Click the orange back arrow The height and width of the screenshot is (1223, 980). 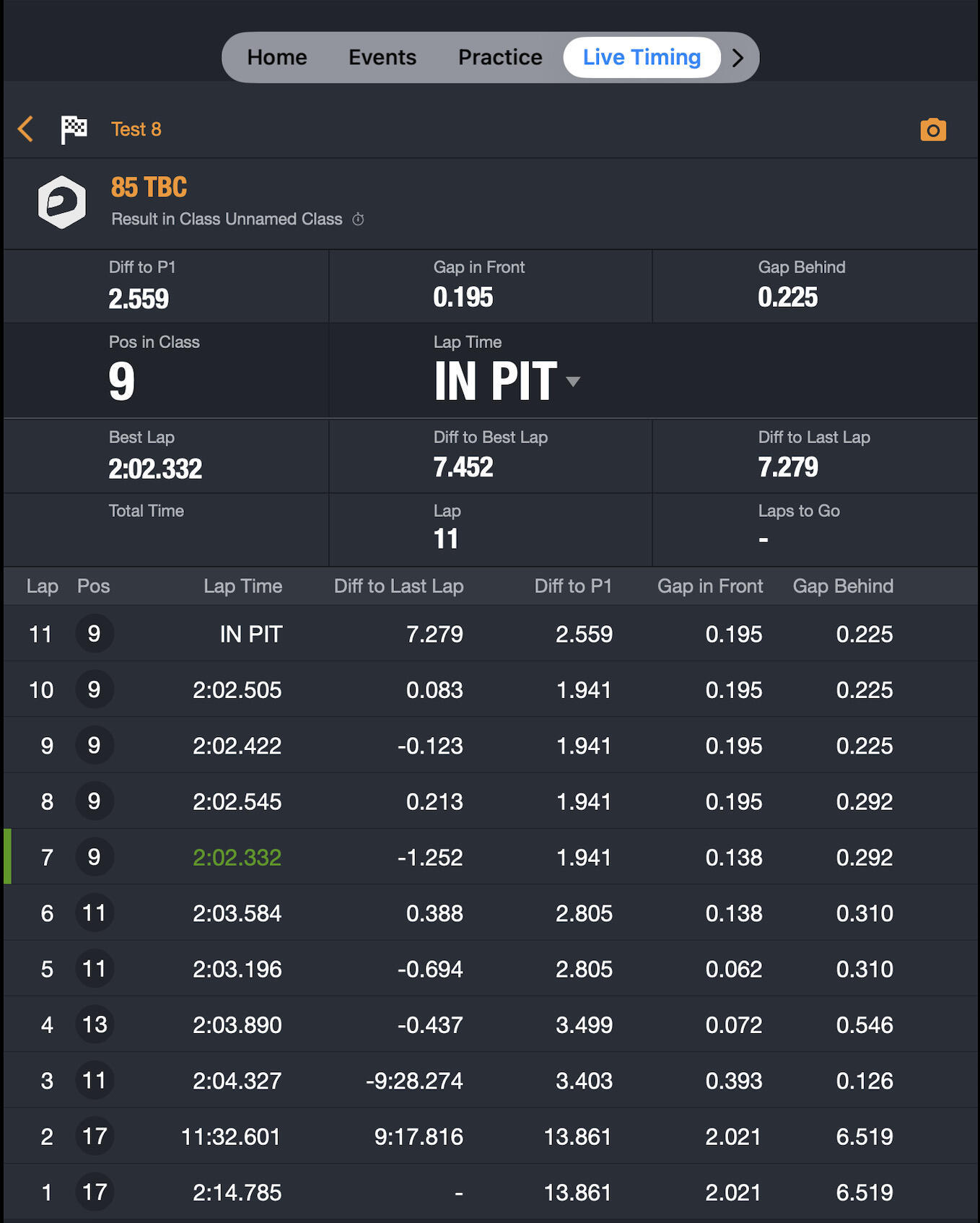(x=26, y=129)
